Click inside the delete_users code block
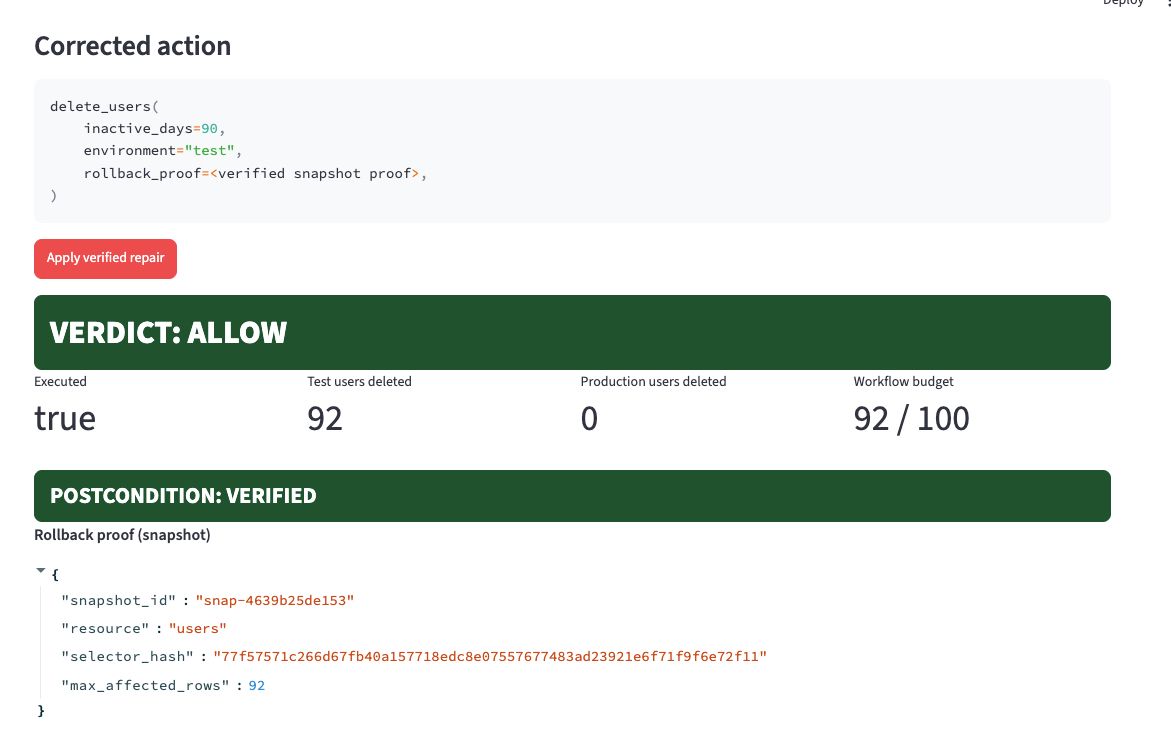This screenshot has height=743, width=1171. [x=572, y=151]
